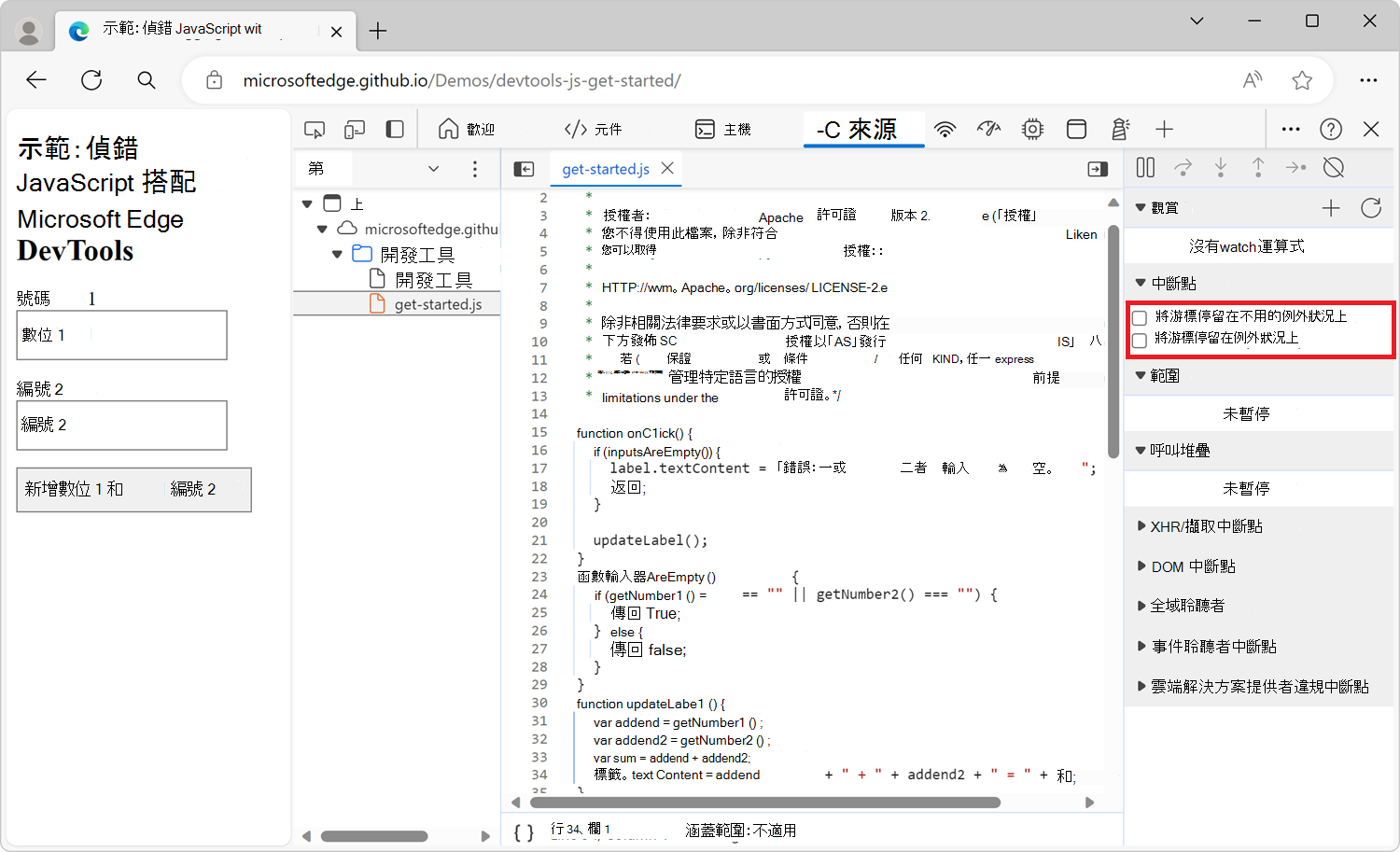The height and width of the screenshot is (852, 1400).
Task: Click the 編號 2 input field
Action: 122,426
